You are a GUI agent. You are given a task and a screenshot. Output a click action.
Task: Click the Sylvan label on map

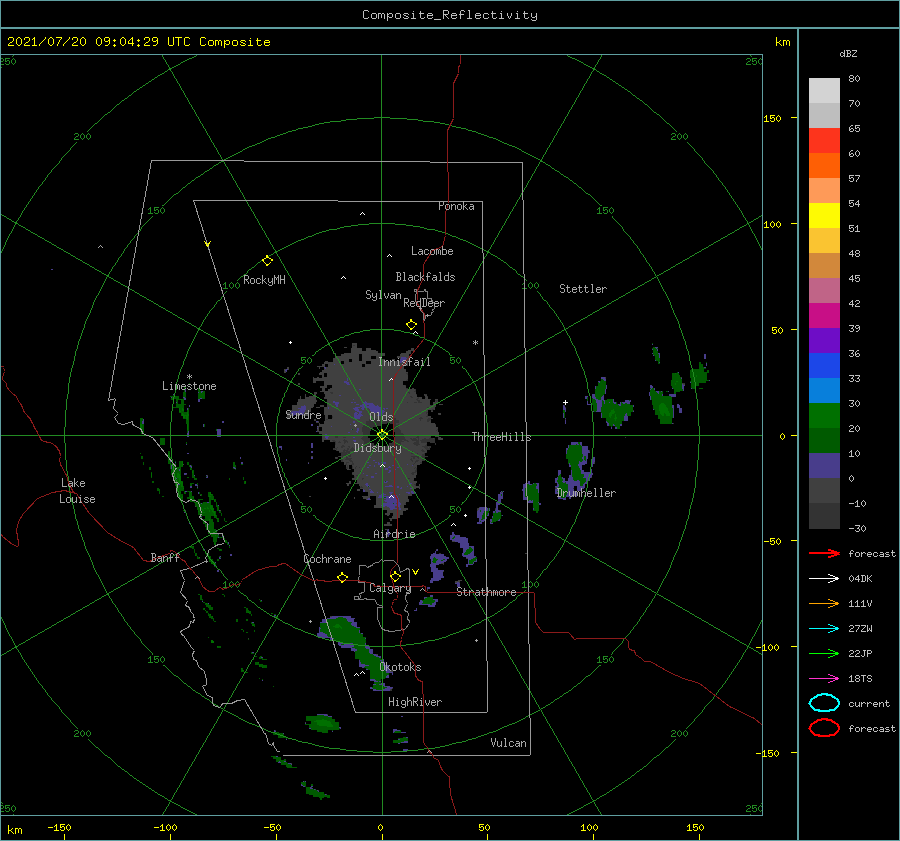[383, 295]
